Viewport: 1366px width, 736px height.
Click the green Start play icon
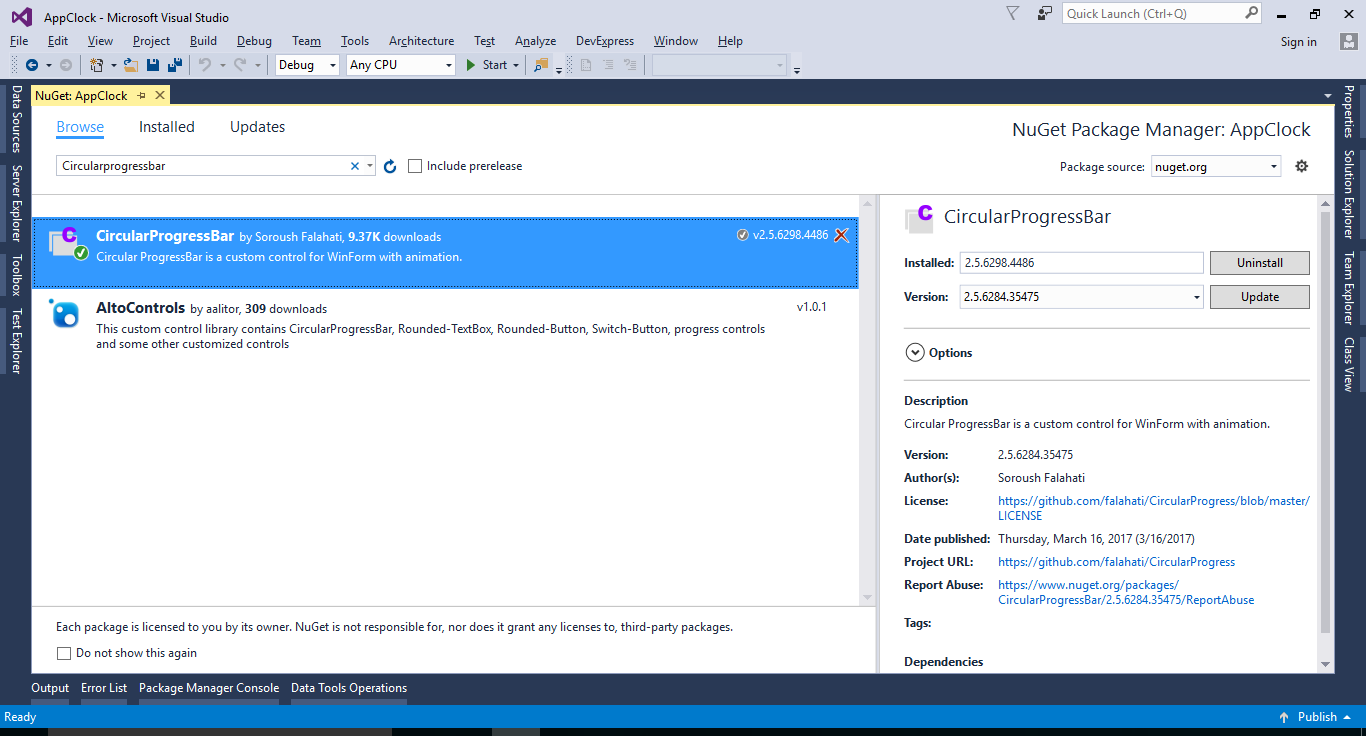471,65
